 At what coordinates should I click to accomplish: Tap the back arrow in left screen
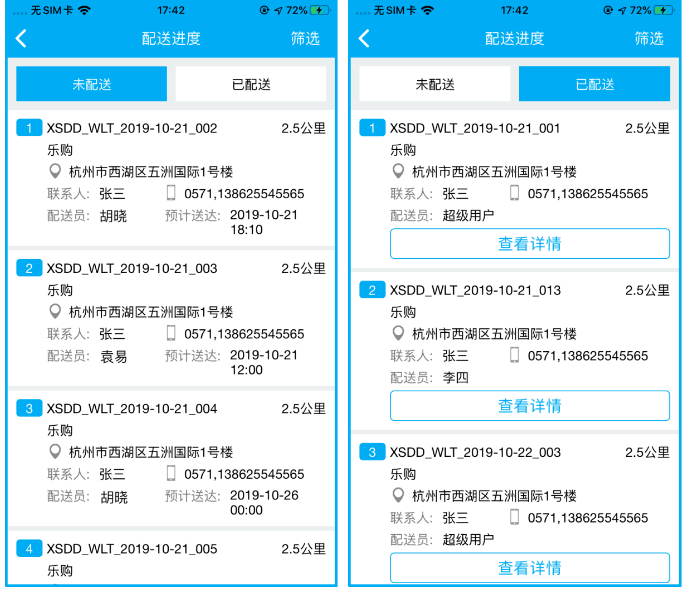pos(21,38)
